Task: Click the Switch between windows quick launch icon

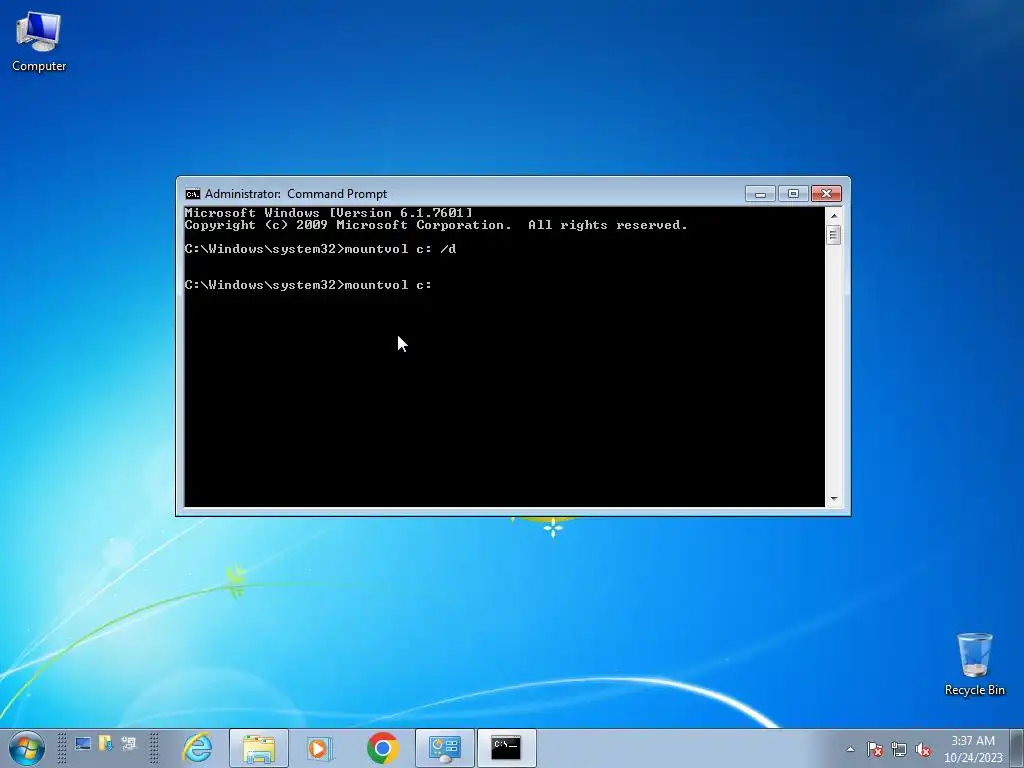Action: coord(129,744)
